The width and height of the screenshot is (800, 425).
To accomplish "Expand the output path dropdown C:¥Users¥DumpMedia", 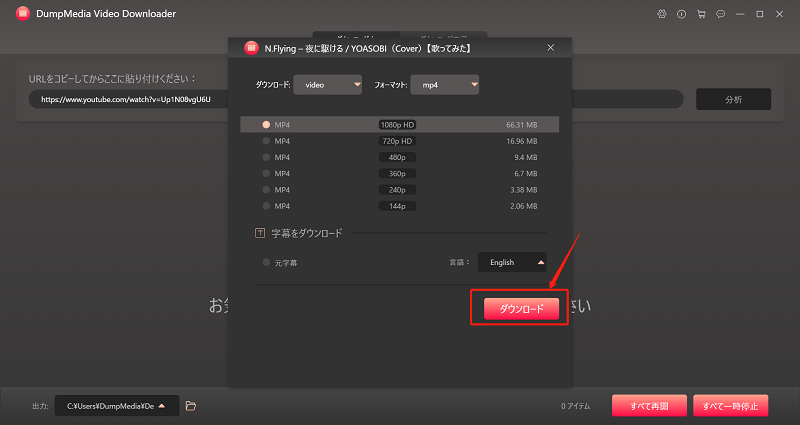I will pos(117,406).
